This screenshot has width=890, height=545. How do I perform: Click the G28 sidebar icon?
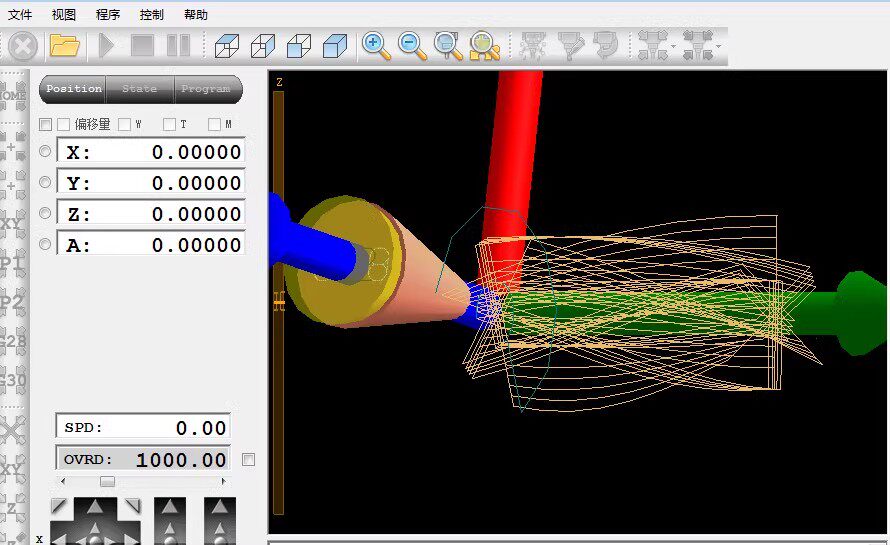[14, 342]
